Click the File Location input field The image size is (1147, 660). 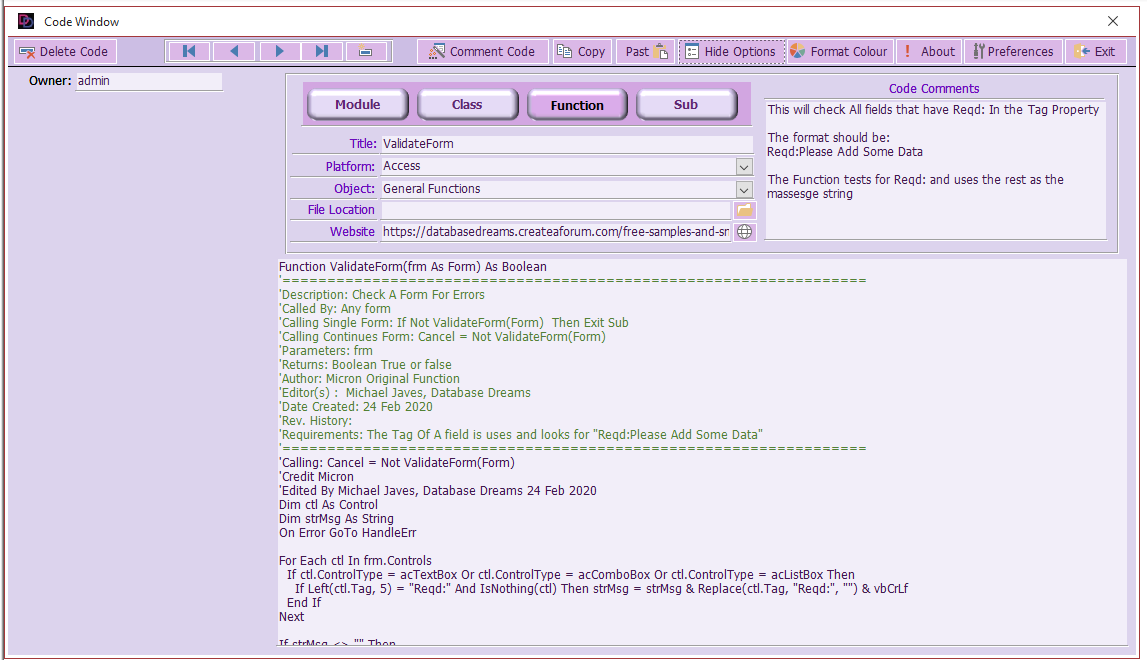(556, 210)
